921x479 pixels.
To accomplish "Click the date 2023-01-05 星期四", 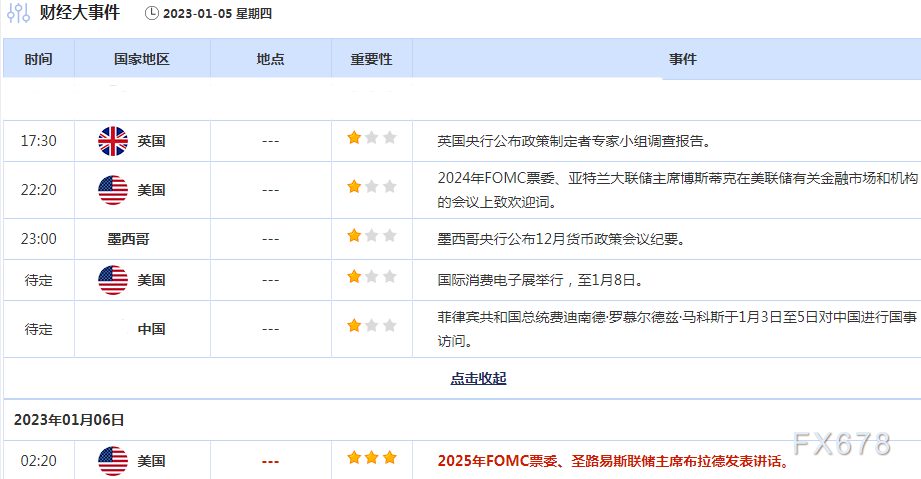I will coord(217,14).
